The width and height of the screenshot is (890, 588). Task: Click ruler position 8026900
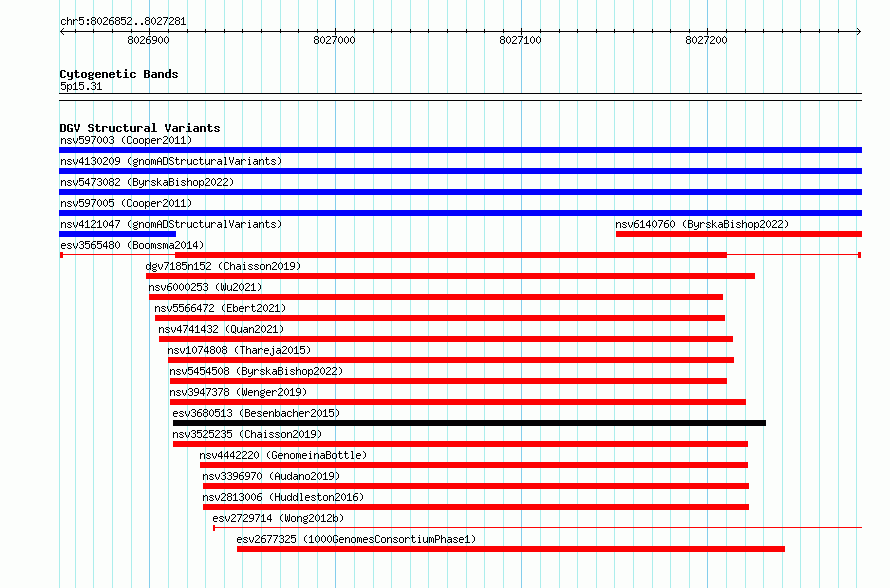(148, 40)
